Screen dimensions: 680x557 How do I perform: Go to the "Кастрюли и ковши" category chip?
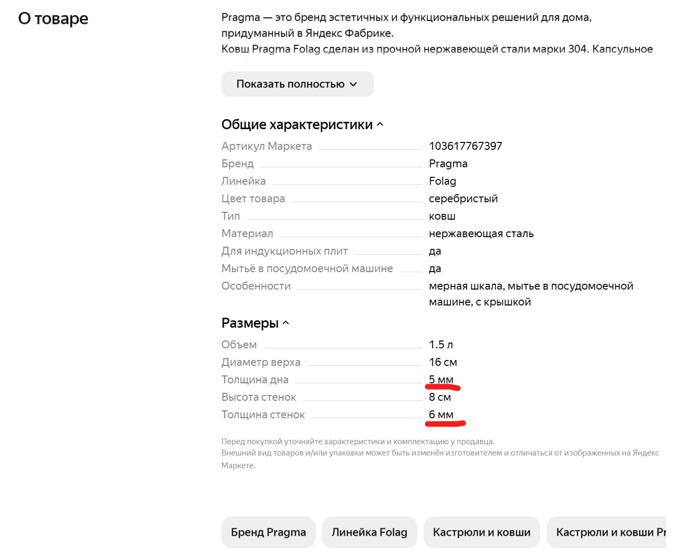click(481, 532)
